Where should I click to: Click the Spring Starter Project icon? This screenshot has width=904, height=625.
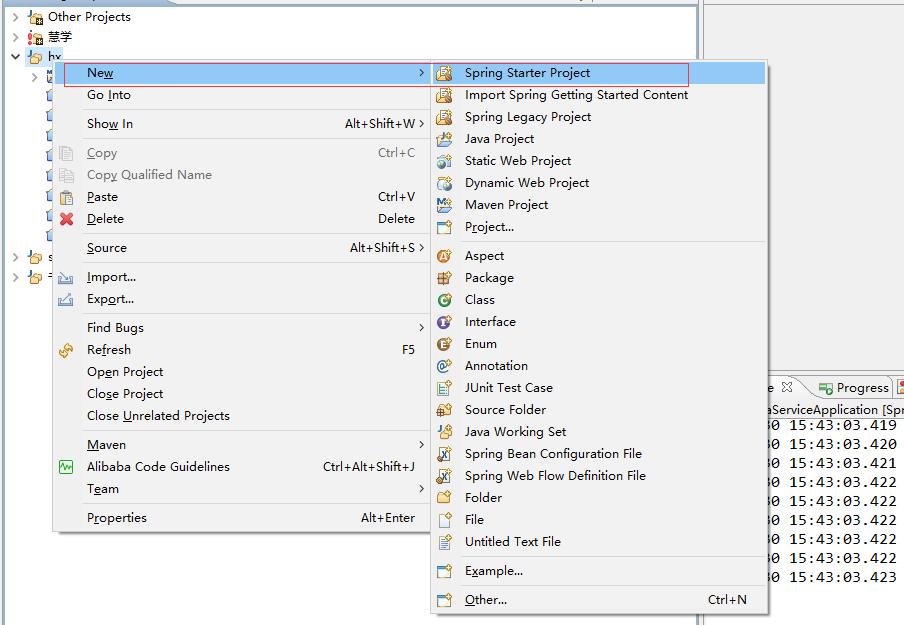click(x=445, y=73)
